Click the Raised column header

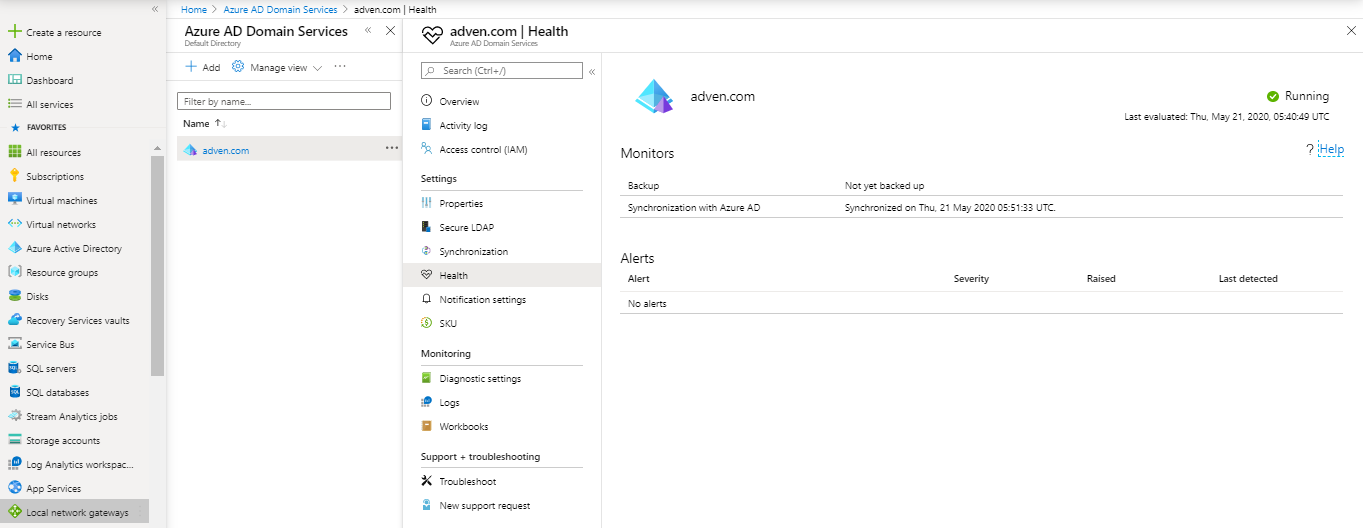point(1101,279)
